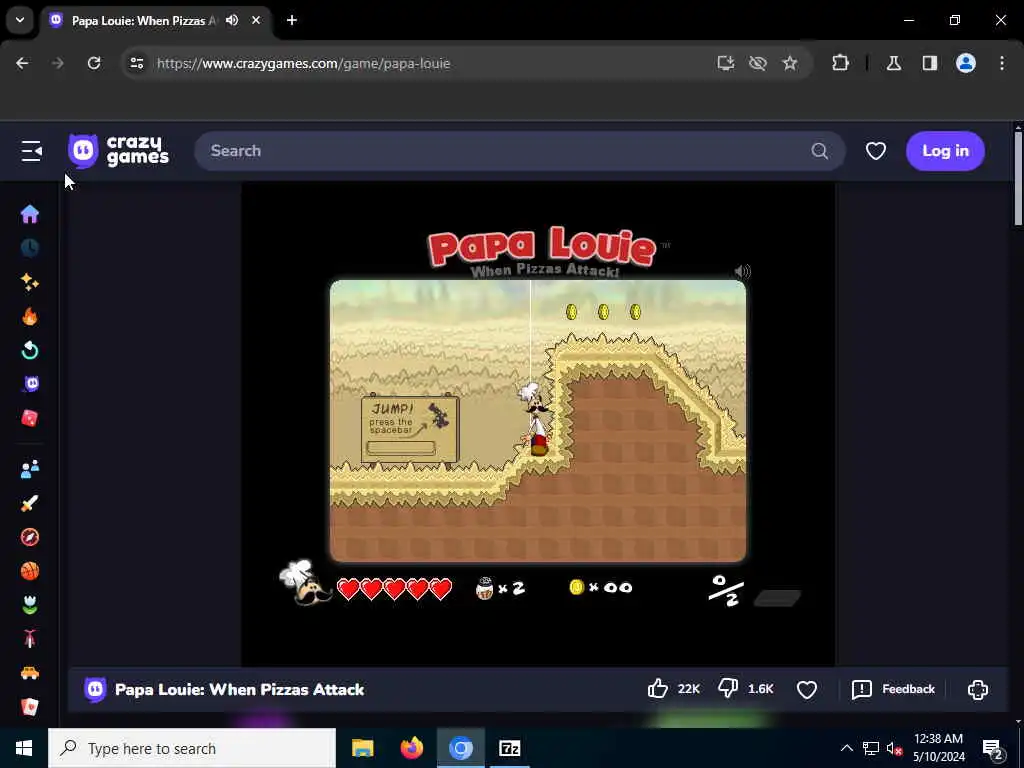Screen dimensions: 1024x768
Task: Open Popular games flame icon
Action: pyautogui.click(x=29, y=317)
